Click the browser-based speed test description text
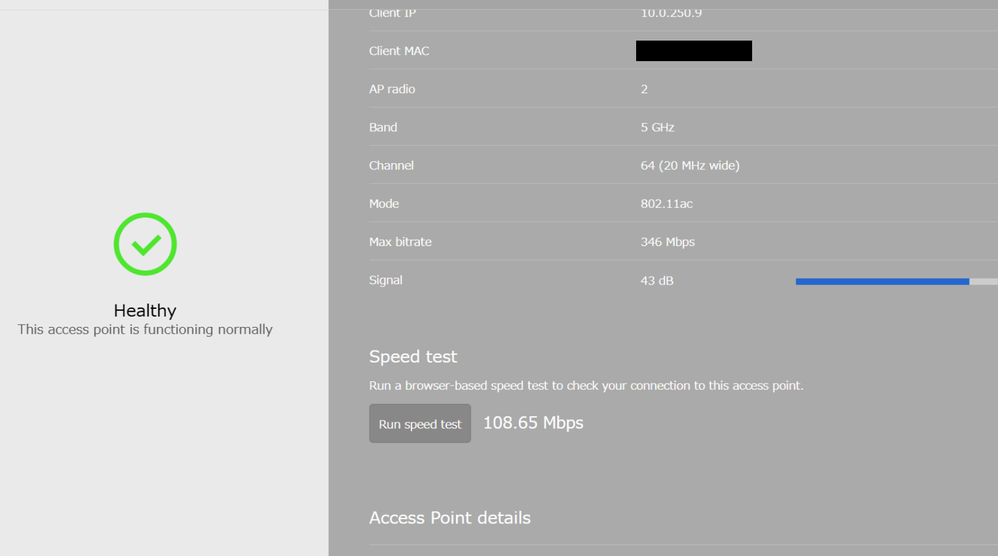Screen dimensions: 998x556 point(586,386)
